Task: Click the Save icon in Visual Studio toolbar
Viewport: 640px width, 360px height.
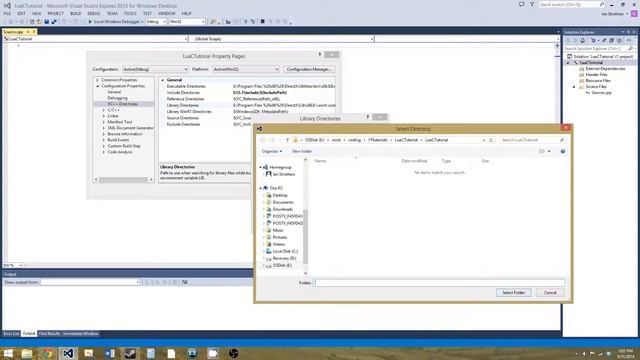Action: point(47,22)
